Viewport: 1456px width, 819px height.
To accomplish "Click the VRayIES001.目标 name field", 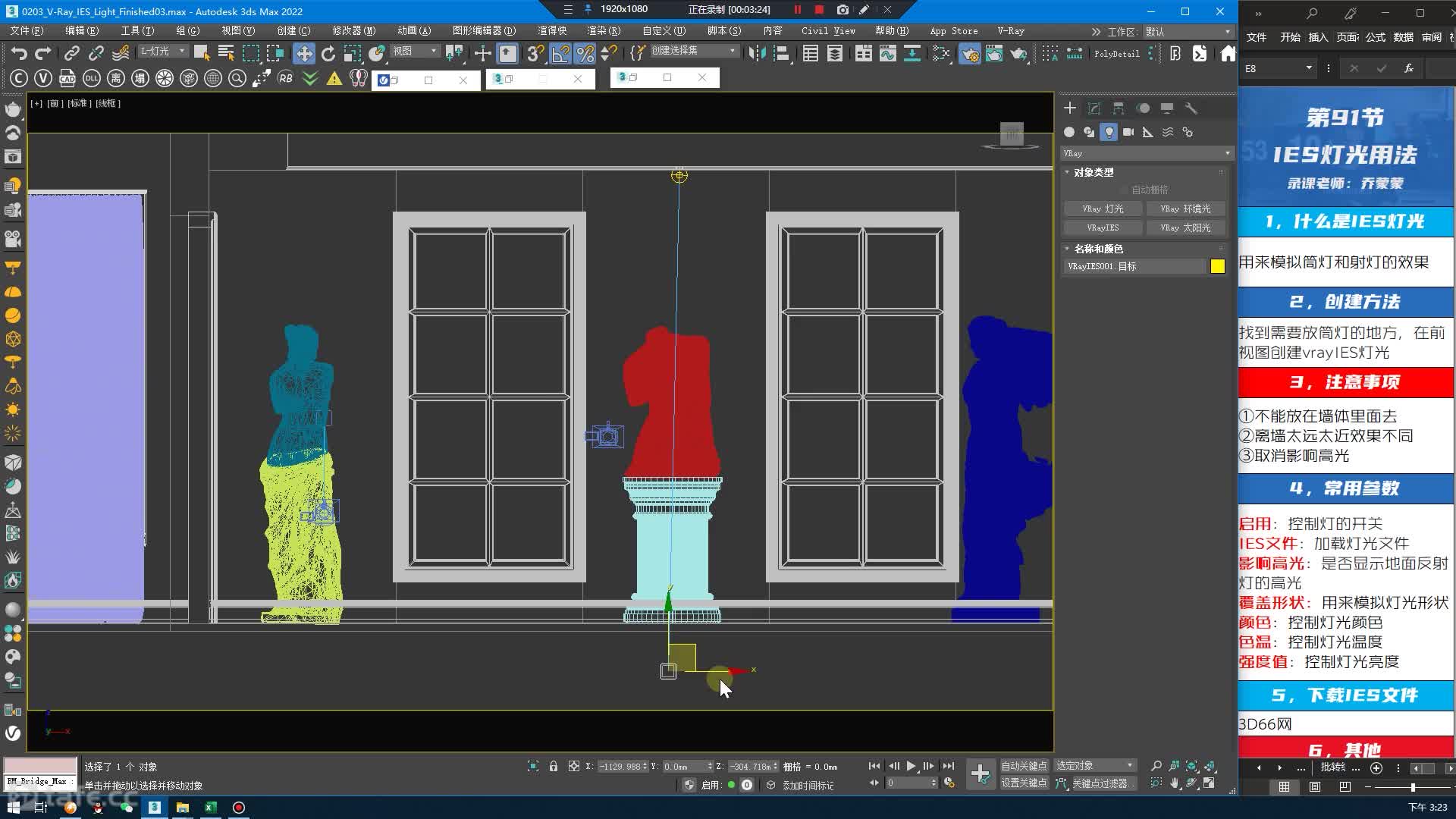I will click(1134, 266).
